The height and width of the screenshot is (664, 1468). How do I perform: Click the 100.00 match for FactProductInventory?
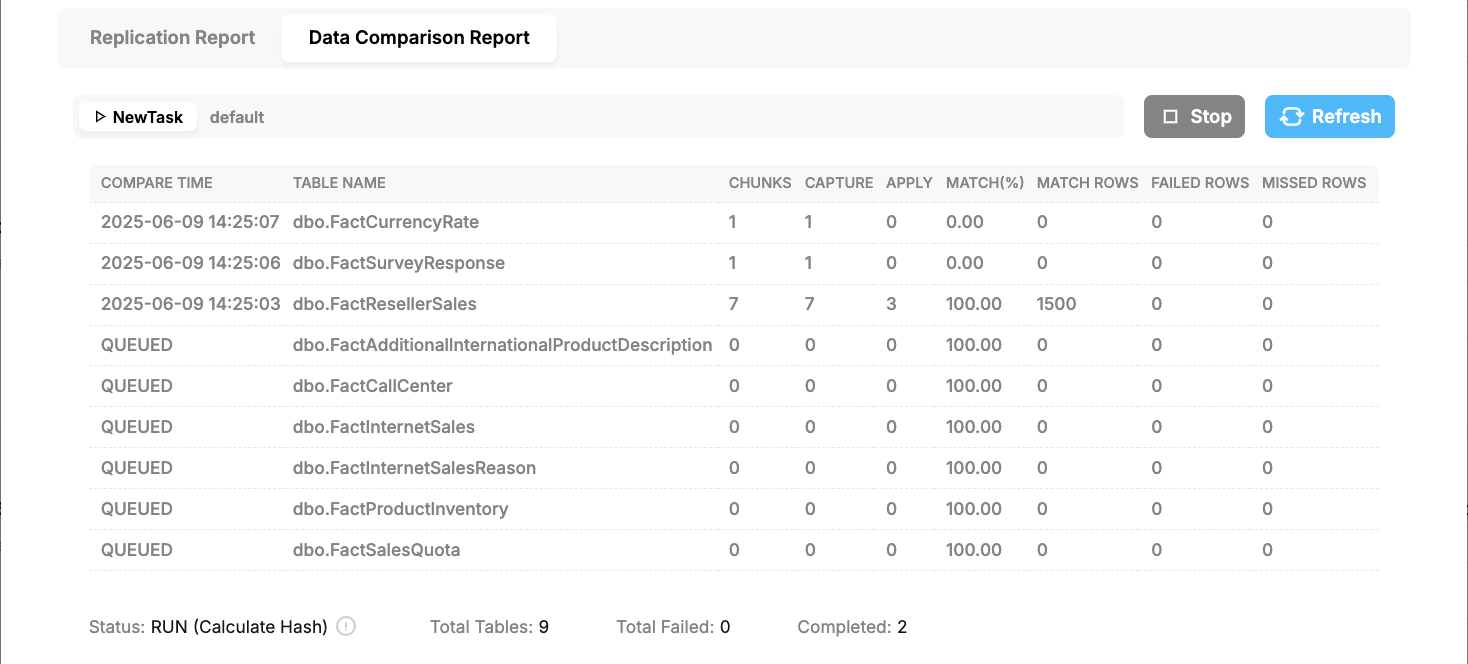[974, 509]
